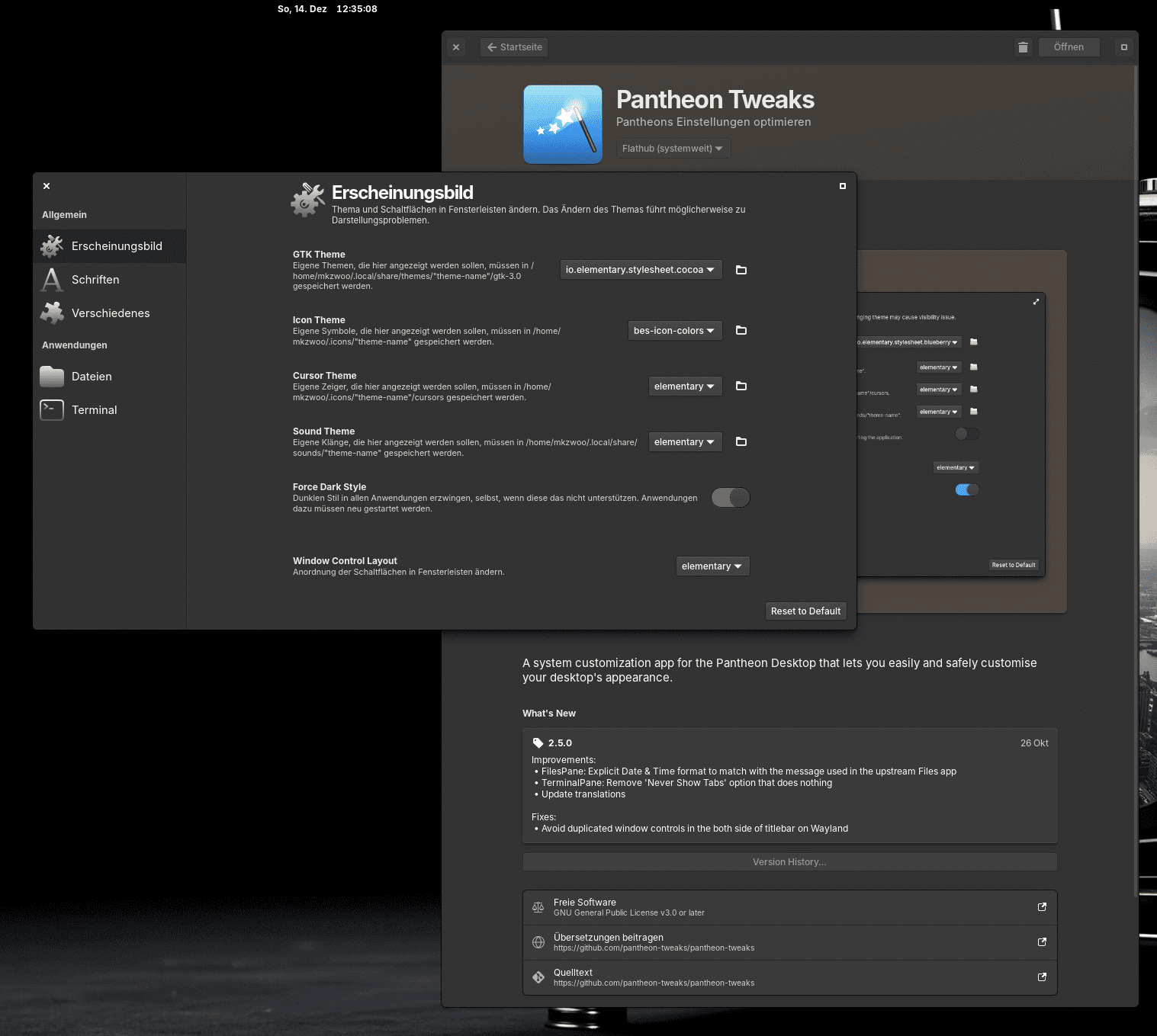Open the Übersetzungen beitragen link row
The width and height of the screenshot is (1157, 1036).
pos(789,942)
